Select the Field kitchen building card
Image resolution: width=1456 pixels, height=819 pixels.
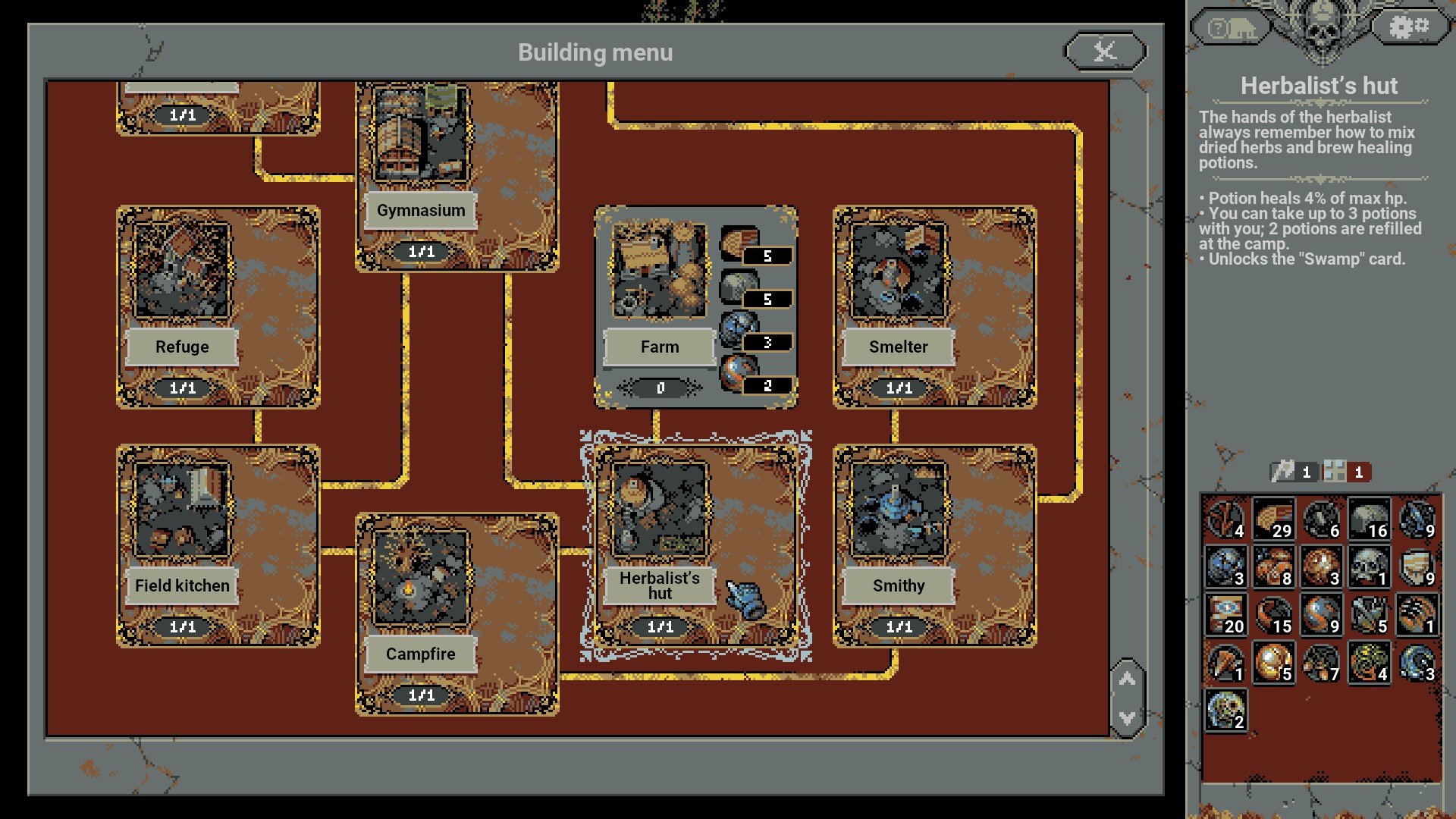click(x=218, y=546)
